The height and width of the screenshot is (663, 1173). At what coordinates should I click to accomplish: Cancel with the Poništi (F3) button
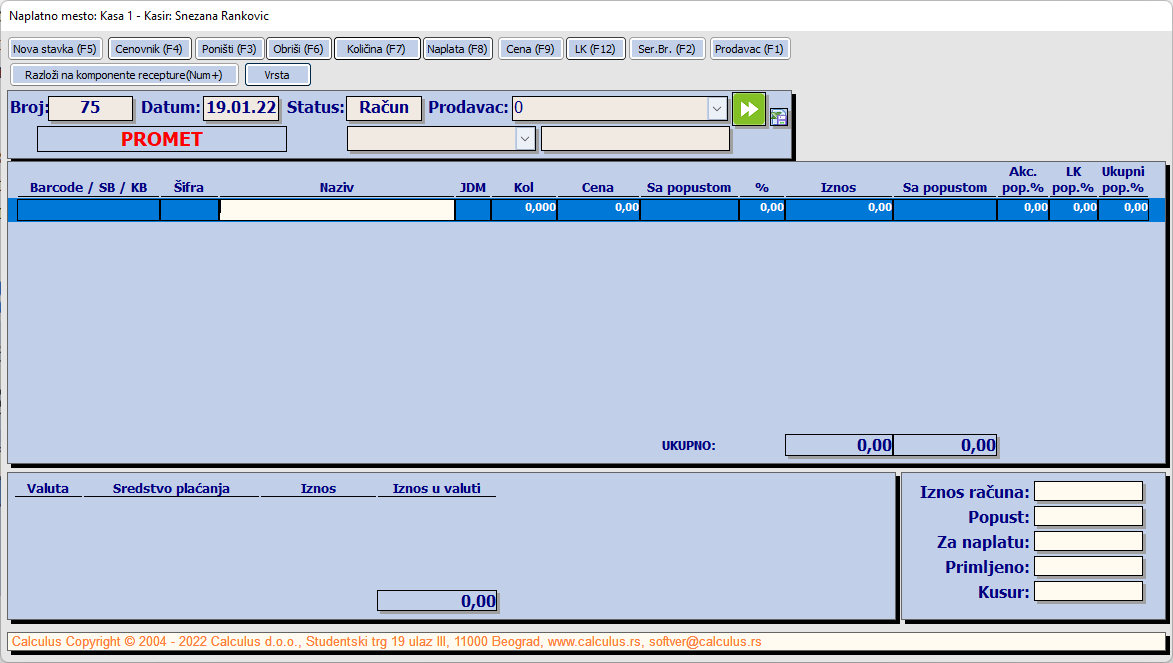tap(229, 49)
